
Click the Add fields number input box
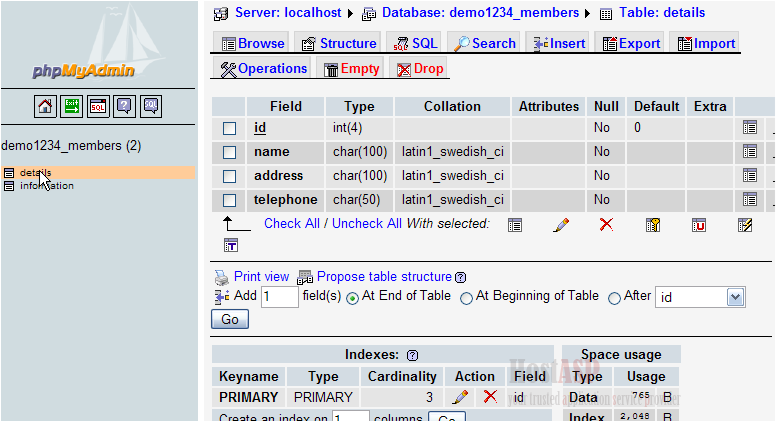[279, 297]
